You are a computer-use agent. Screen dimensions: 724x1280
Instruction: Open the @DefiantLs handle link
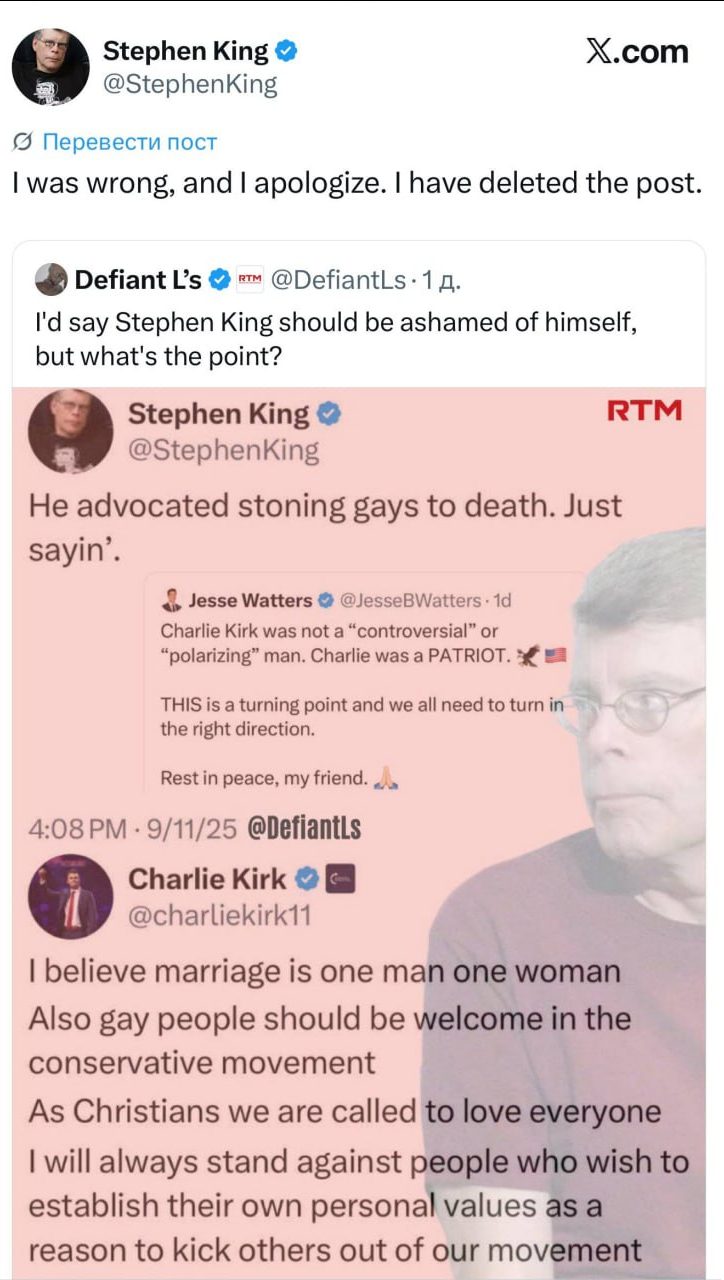click(338, 280)
